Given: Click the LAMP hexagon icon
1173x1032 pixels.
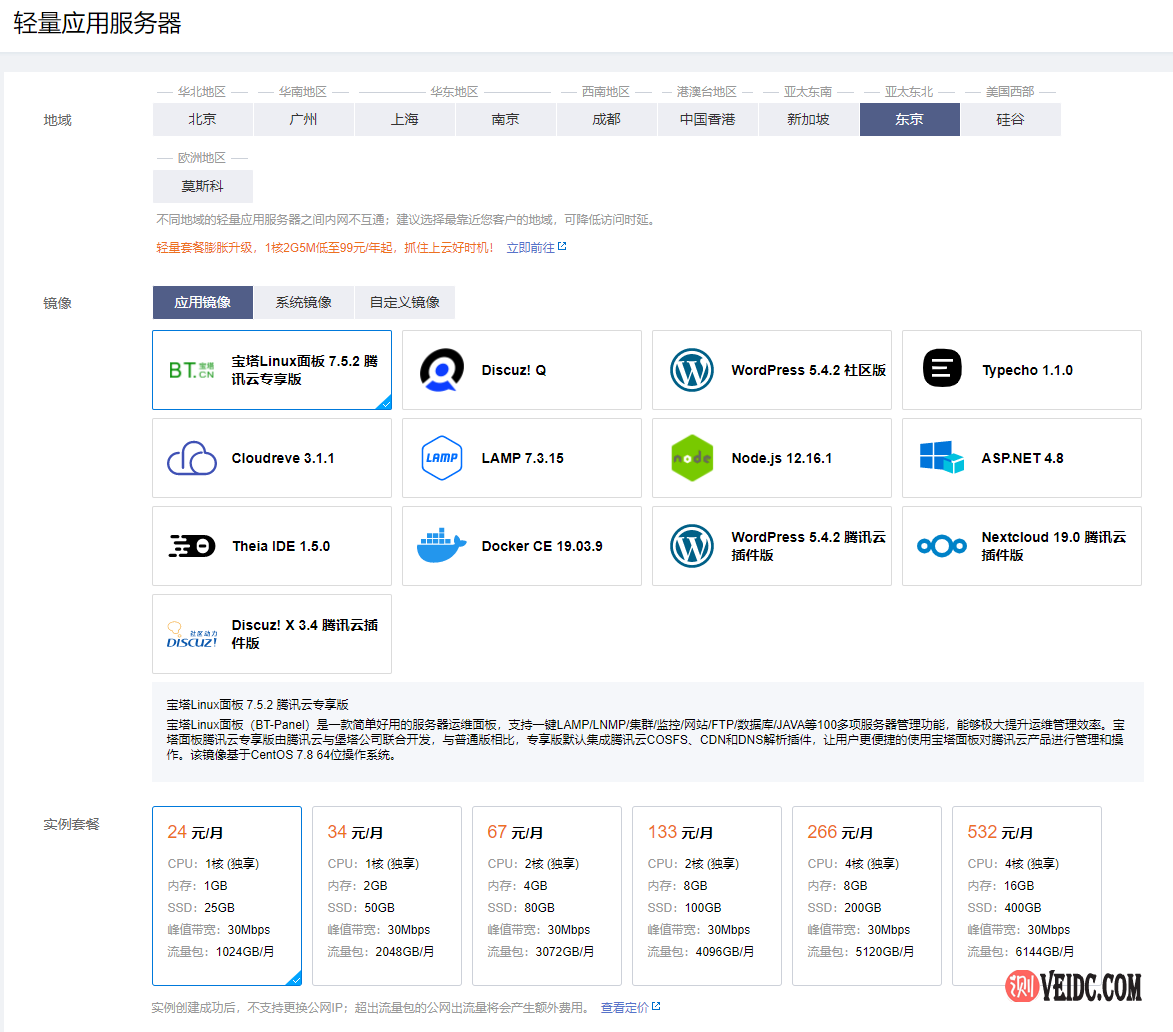Looking at the screenshot, I should tap(441, 458).
